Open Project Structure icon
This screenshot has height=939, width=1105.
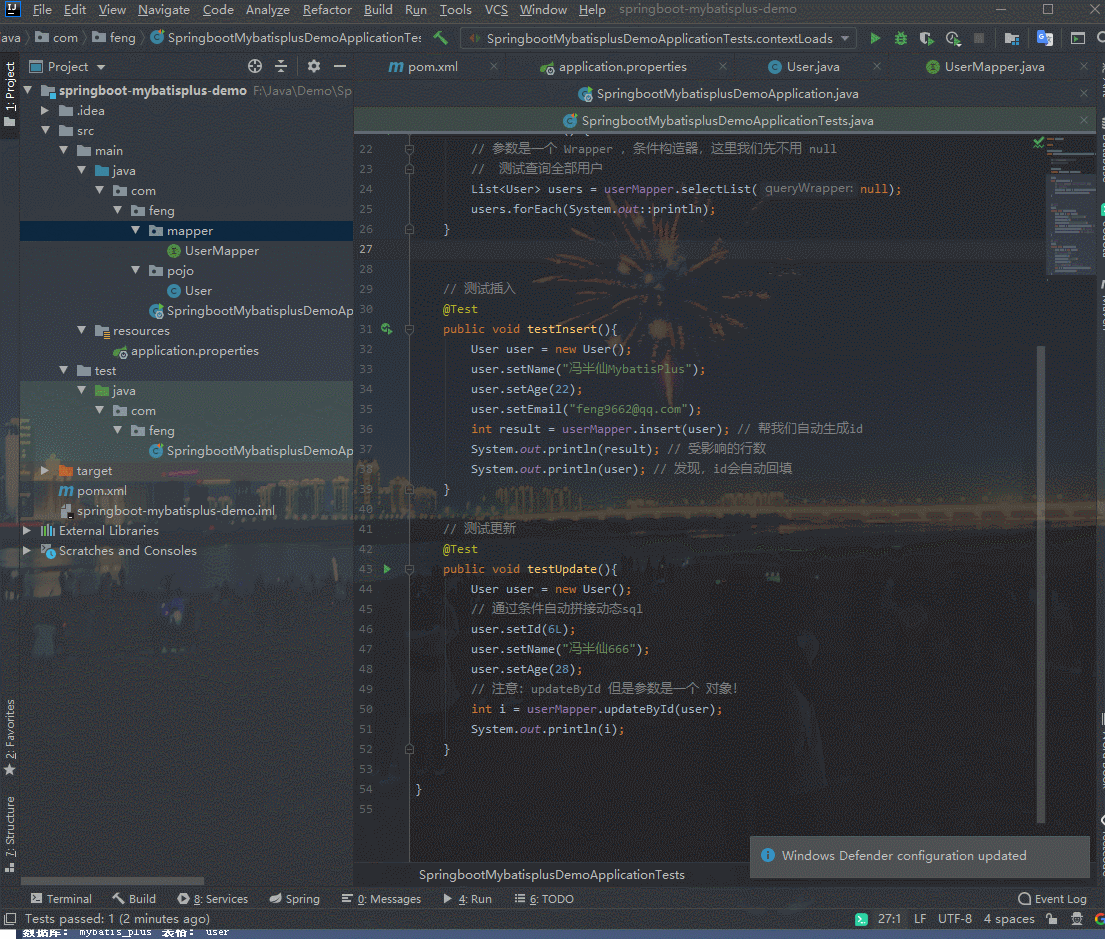(1012, 38)
